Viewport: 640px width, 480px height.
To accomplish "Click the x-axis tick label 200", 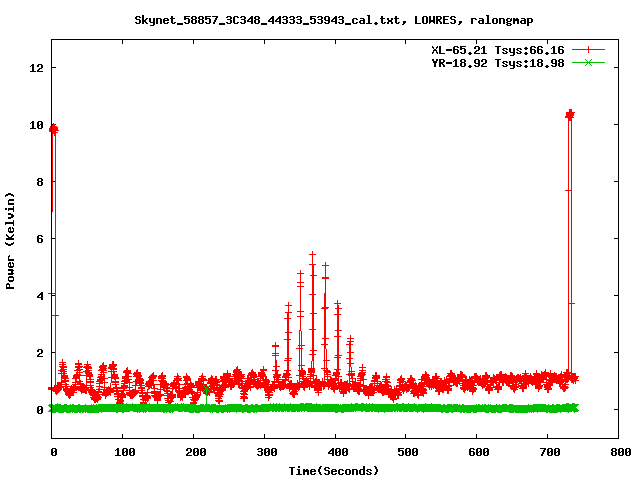I will [x=196, y=452].
